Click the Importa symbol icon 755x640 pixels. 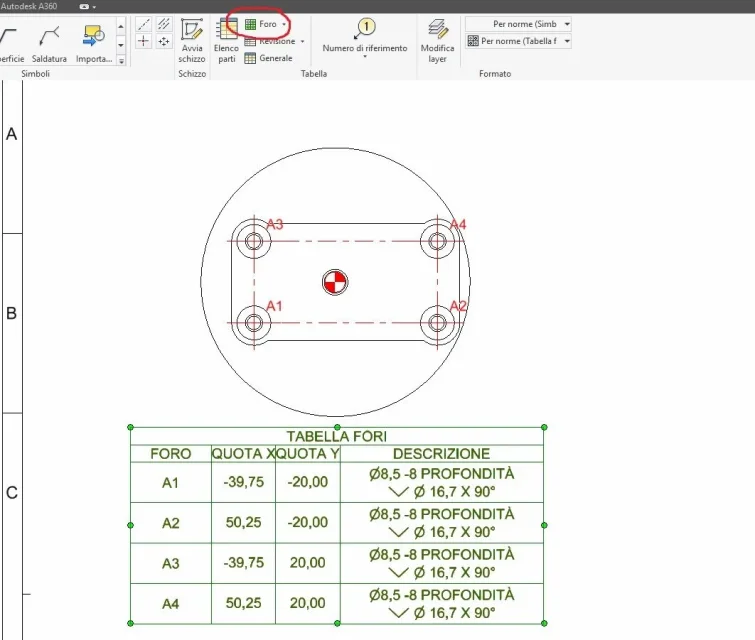pos(94,44)
